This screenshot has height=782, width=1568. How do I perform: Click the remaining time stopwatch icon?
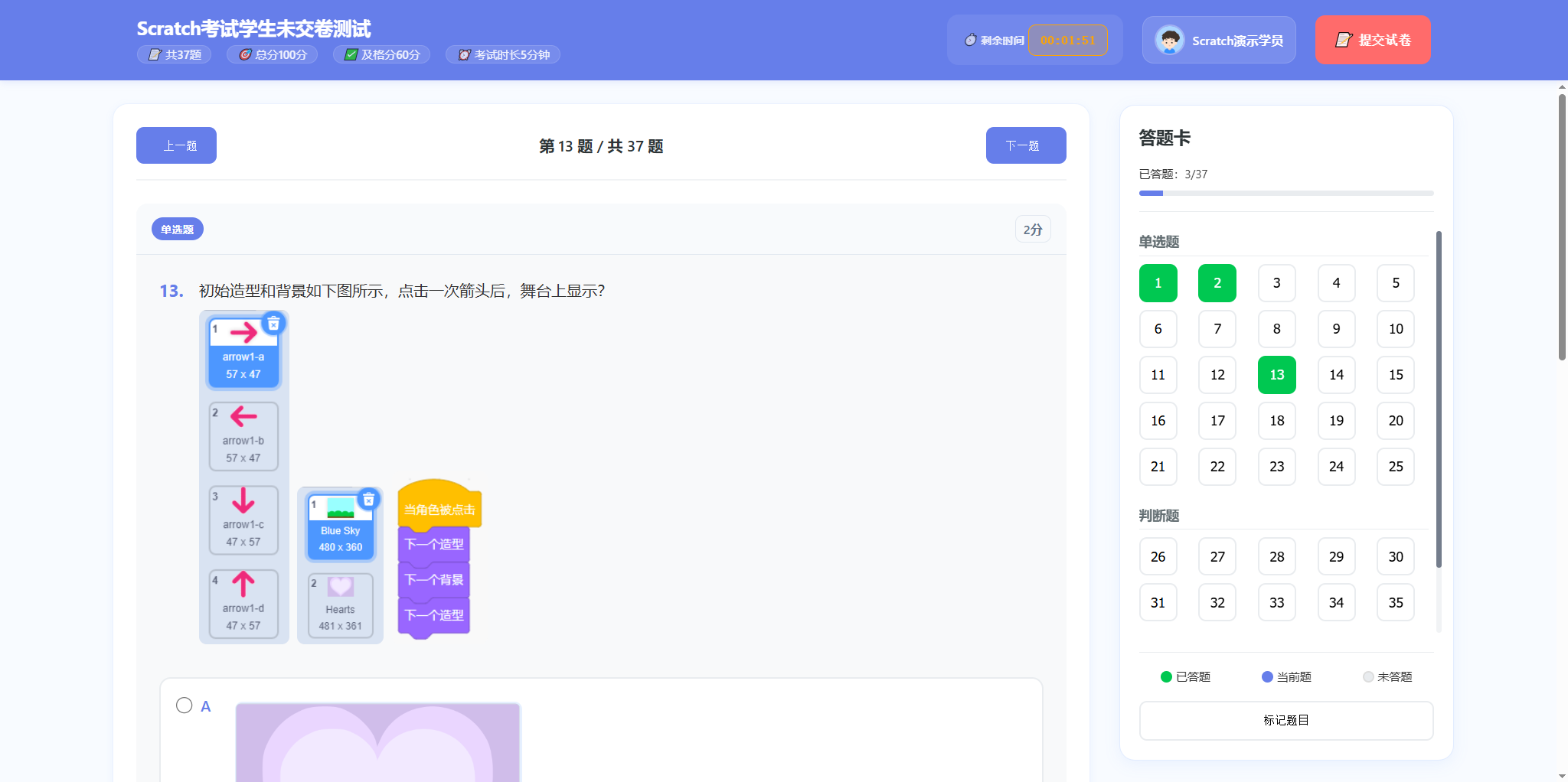(970, 40)
